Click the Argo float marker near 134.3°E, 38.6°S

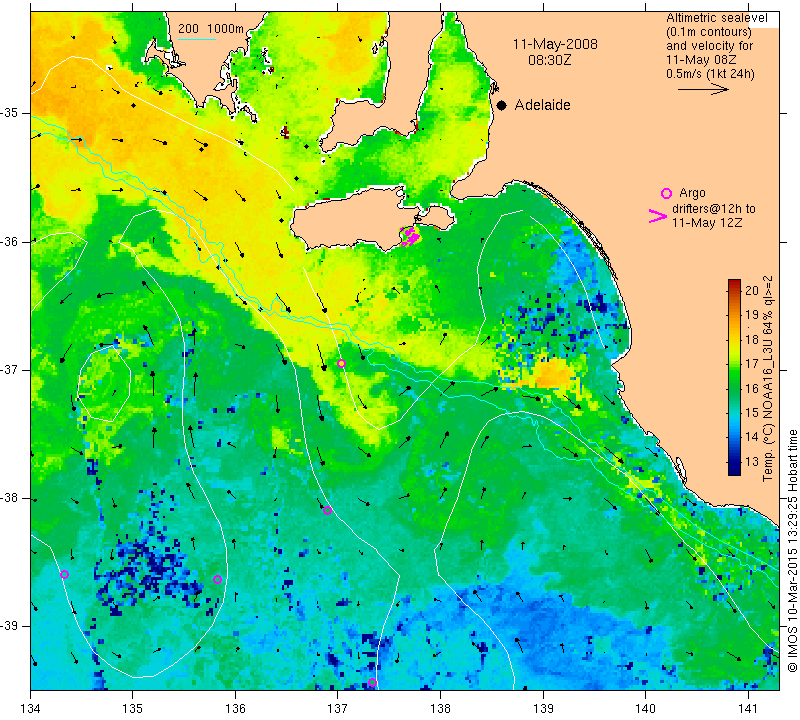64,575
